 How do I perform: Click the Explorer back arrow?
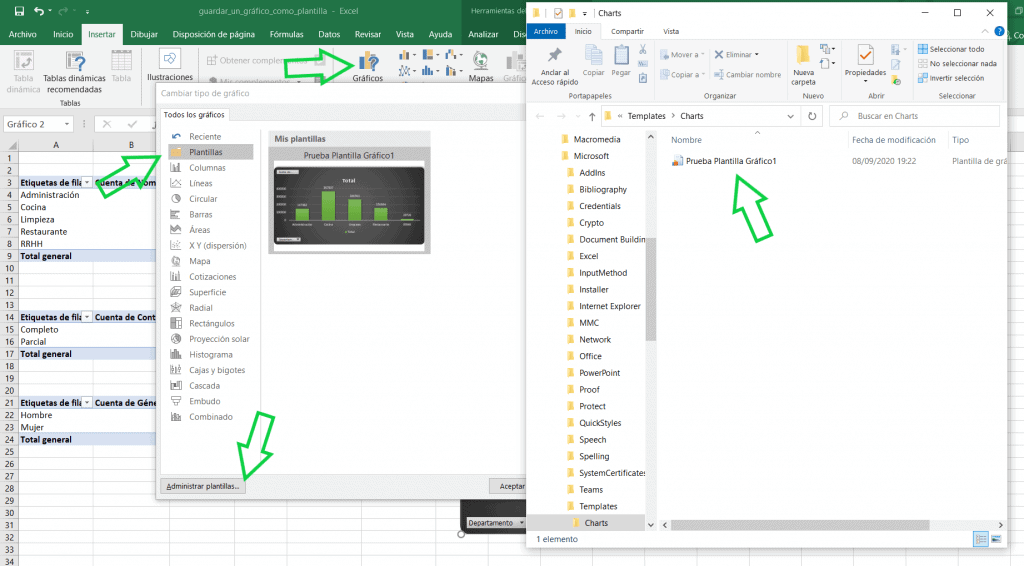[x=540, y=116]
